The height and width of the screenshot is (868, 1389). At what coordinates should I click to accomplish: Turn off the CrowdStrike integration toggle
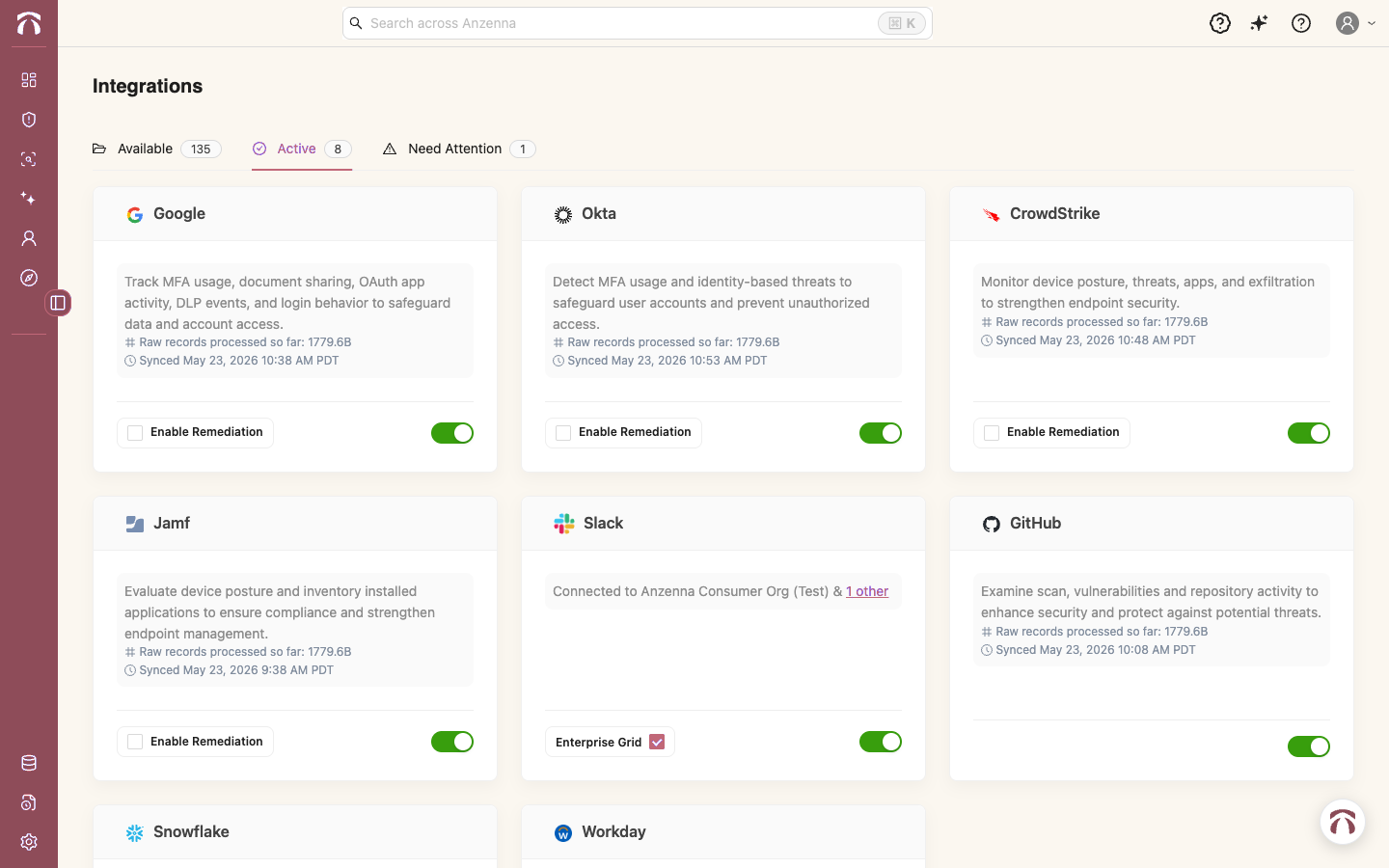pyautogui.click(x=1309, y=433)
